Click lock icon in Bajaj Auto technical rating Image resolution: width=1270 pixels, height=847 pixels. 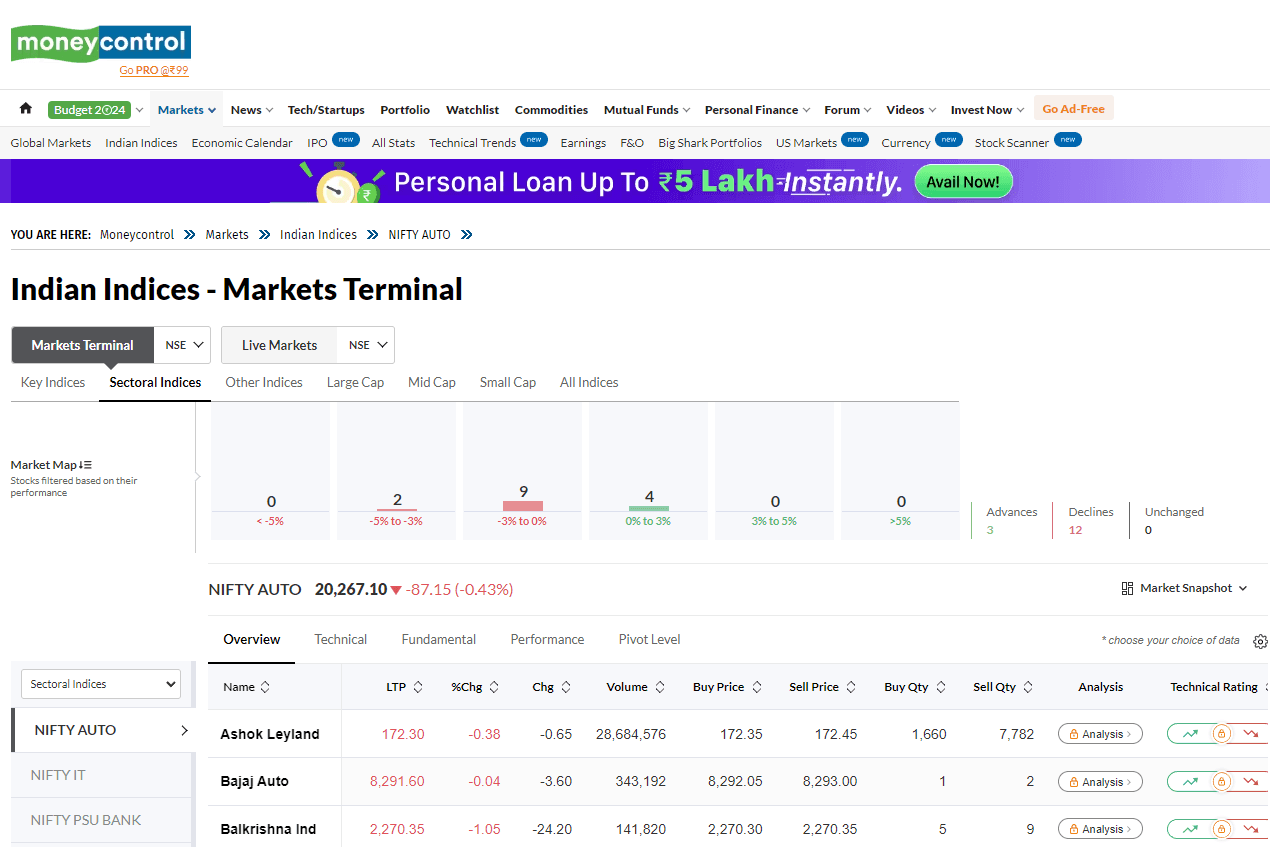pos(1221,782)
